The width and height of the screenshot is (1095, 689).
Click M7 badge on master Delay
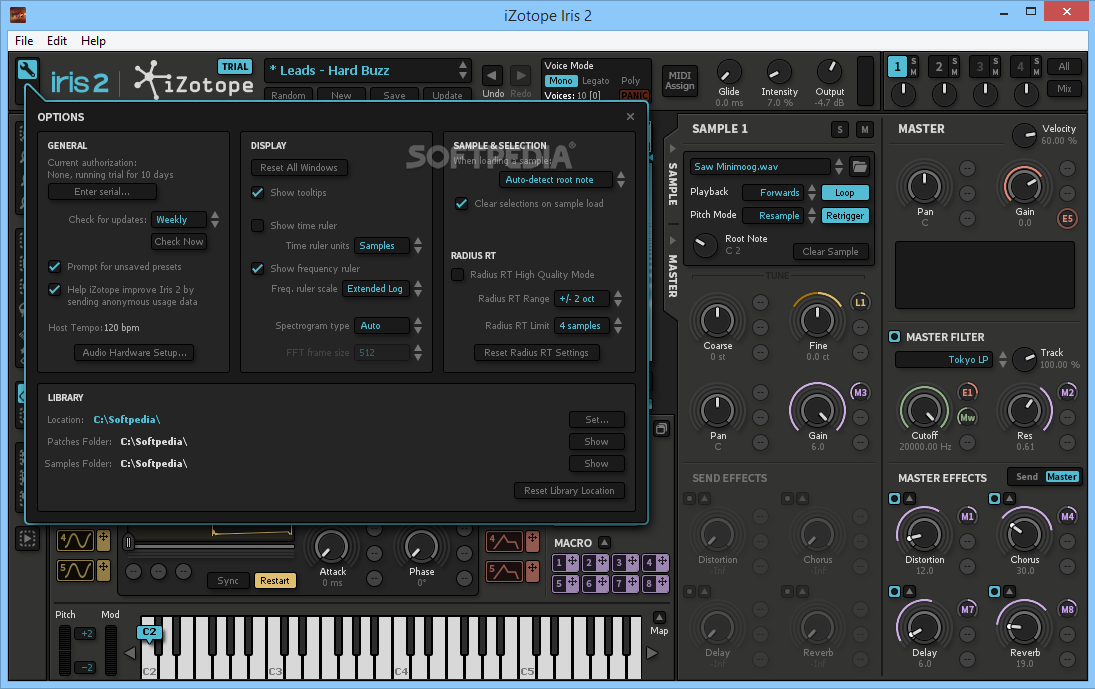(x=967, y=609)
